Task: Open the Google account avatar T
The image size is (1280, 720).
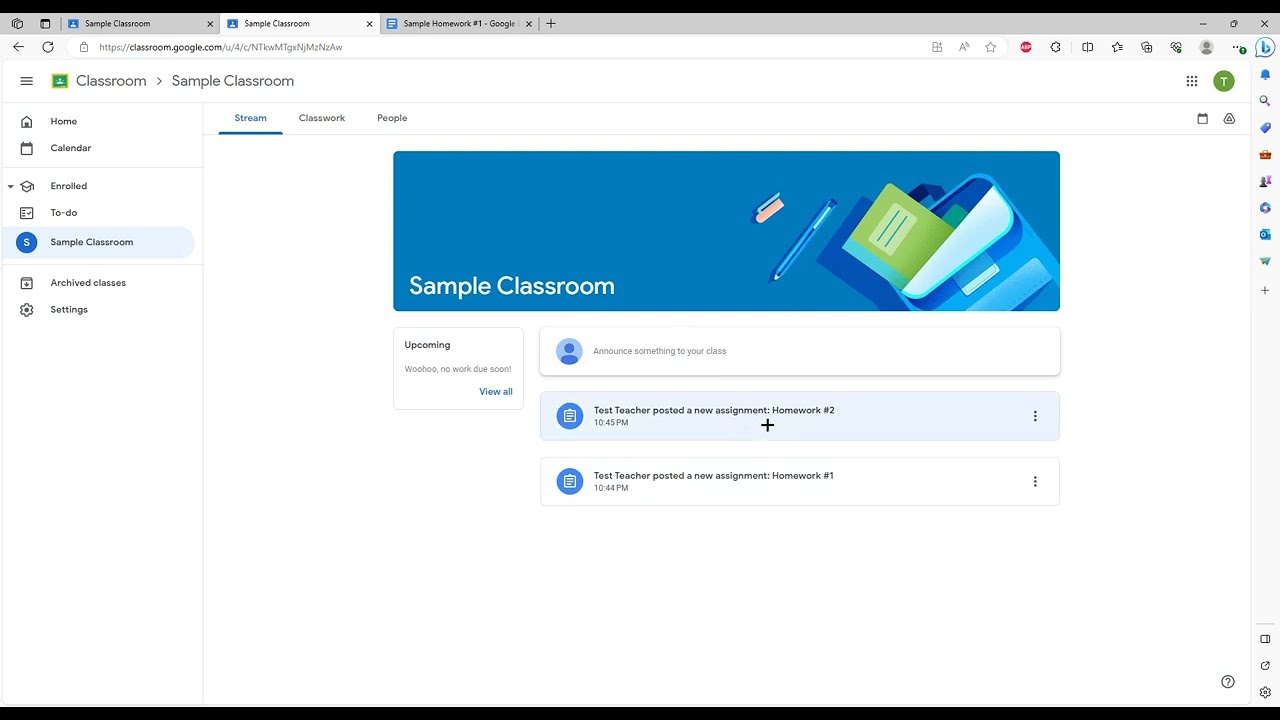Action: (x=1224, y=81)
